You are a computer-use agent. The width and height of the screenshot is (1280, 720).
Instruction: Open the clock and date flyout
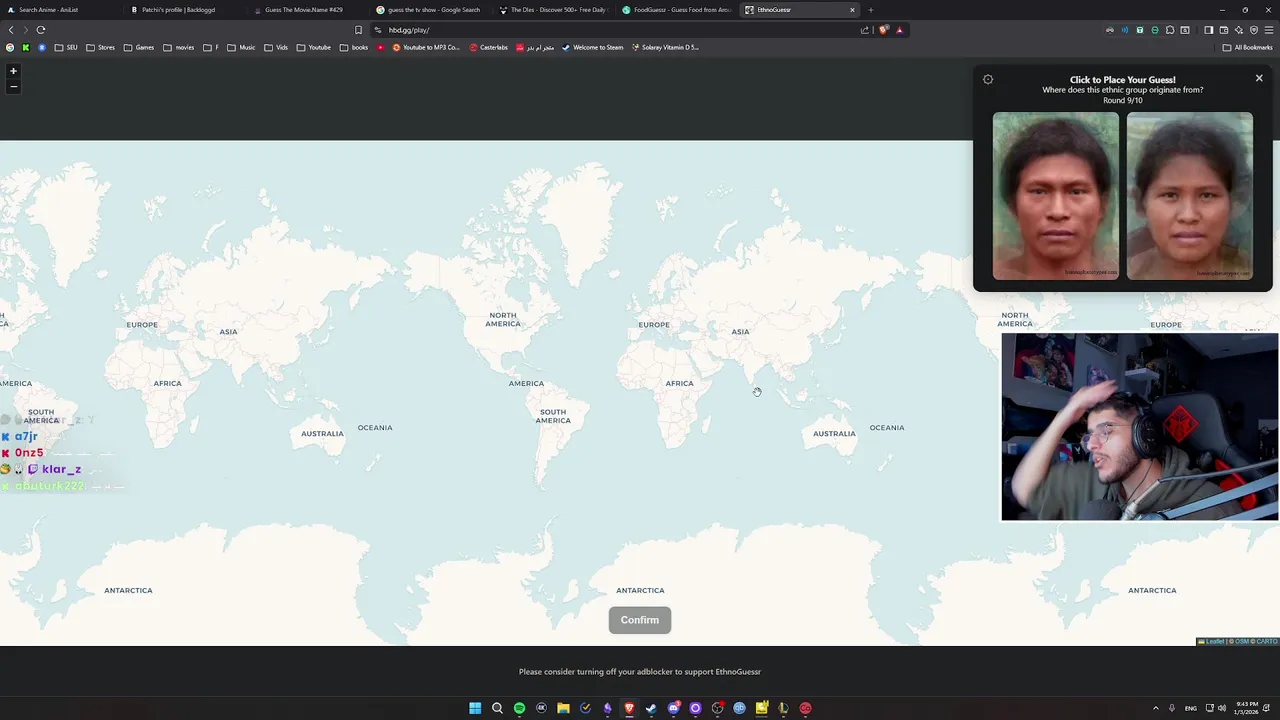pos(1247,707)
